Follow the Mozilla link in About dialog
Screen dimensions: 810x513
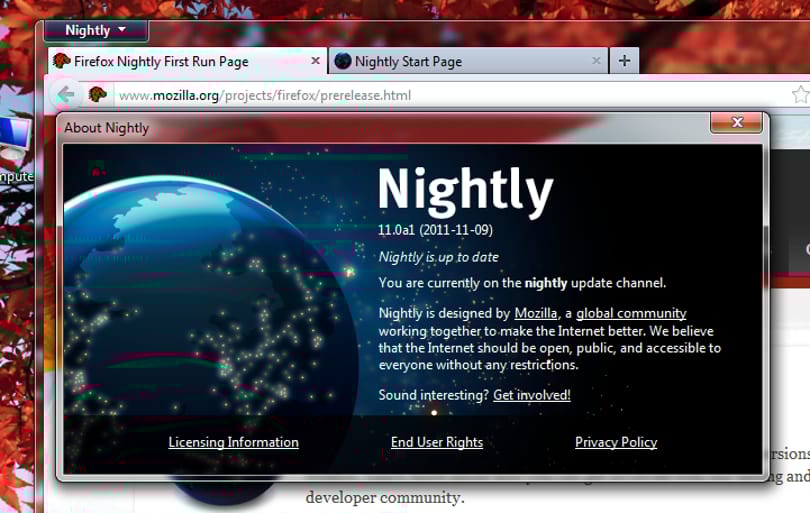pos(536,314)
